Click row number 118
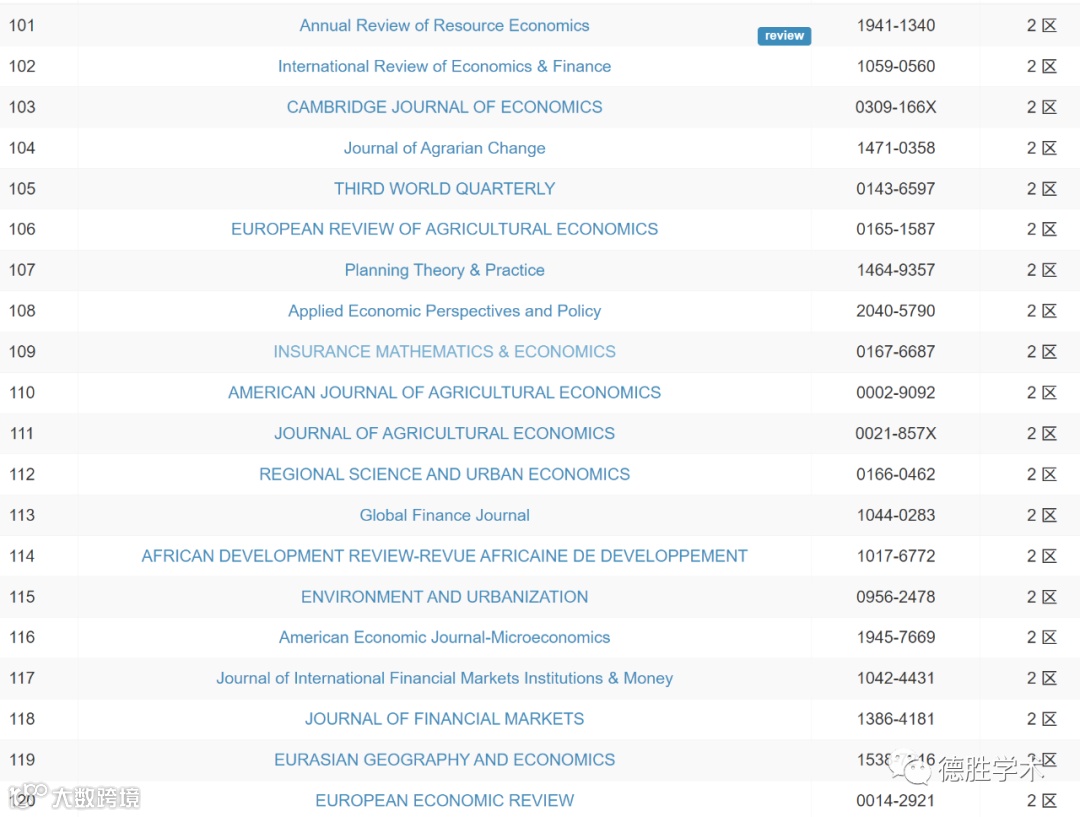The height and width of the screenshot is (817, 1080). pos(21,719)
